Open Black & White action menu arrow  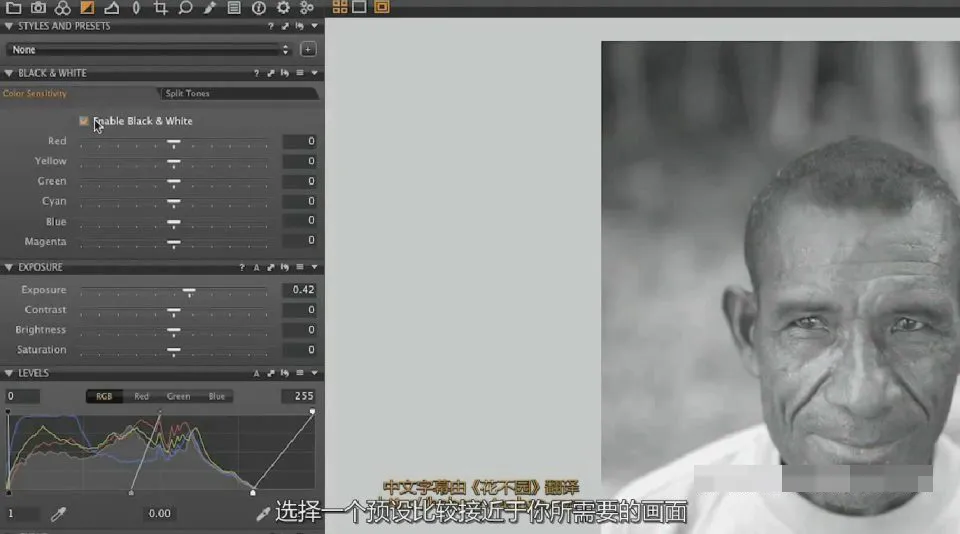tap(315, 73)
